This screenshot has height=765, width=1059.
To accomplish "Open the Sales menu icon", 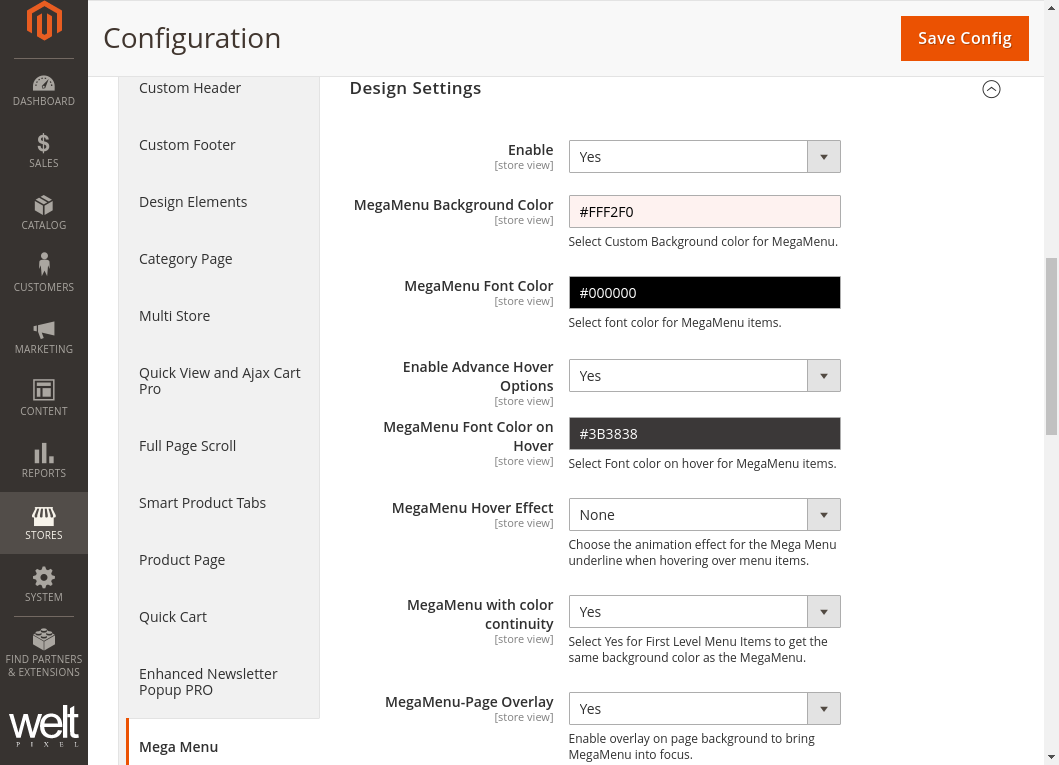I will [x=44, y=152].
